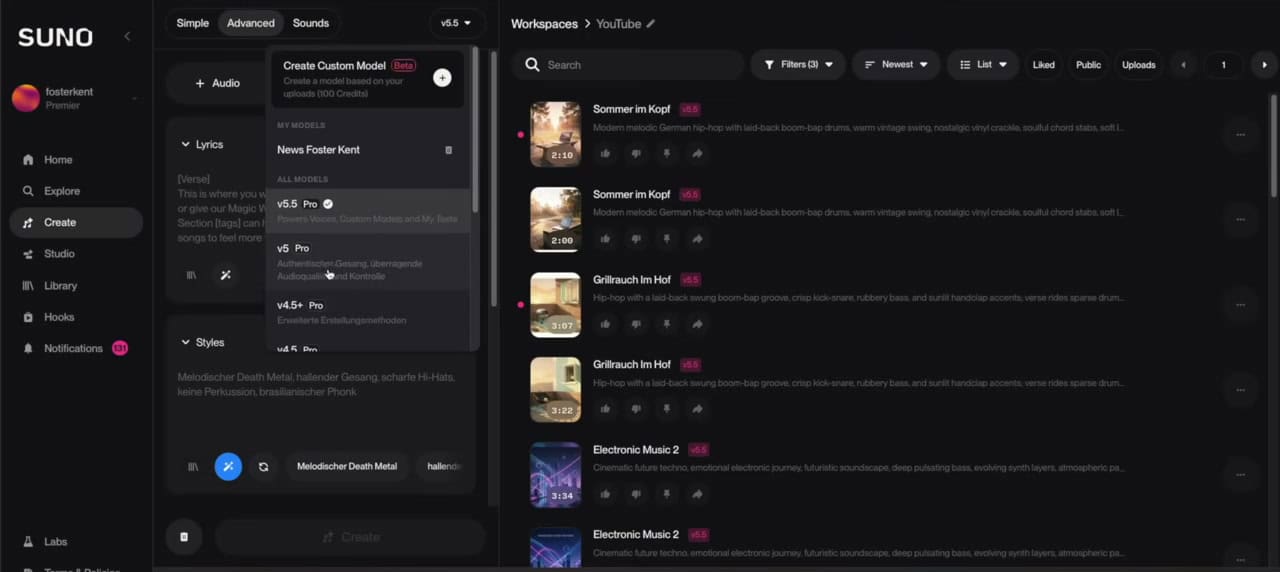The height and width of the screenshot is (572, 1280).
Task: Like the Electronic Music 2 3:34 song
Action: tap(605, 494)
